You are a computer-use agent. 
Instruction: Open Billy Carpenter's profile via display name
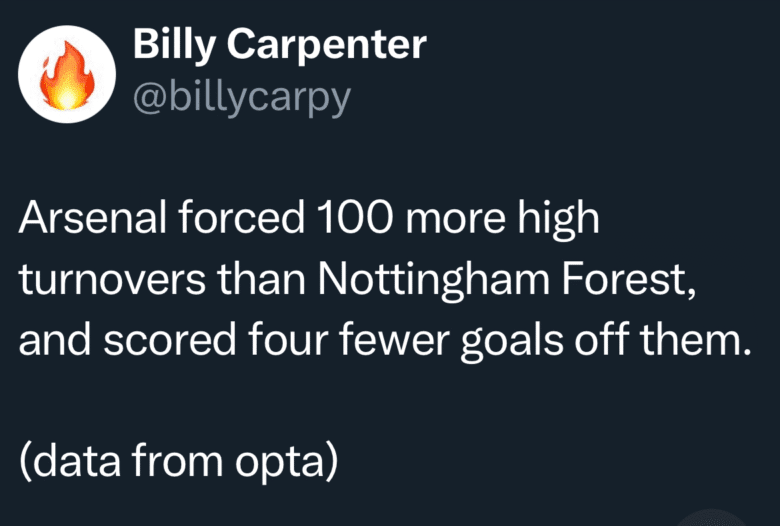pos(280,43)
